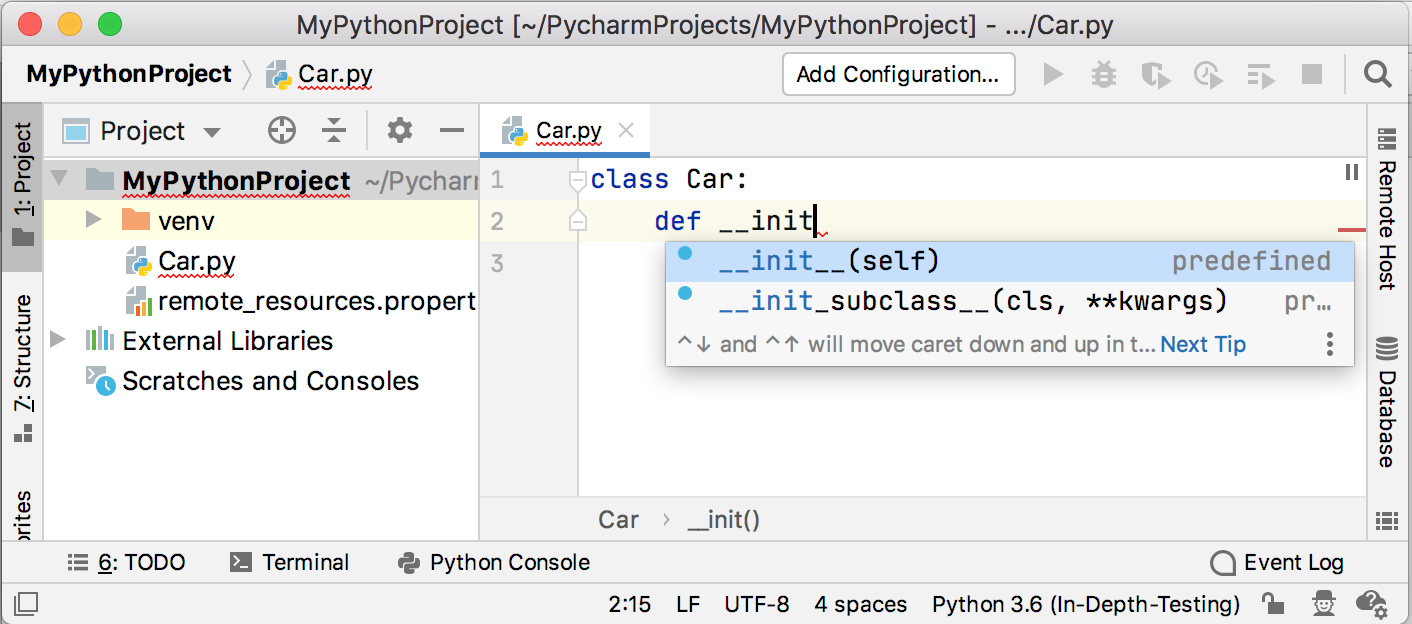Open the Terminal tool window
The height and width of the screenshot is (624, 1412).
click(290, 563)
